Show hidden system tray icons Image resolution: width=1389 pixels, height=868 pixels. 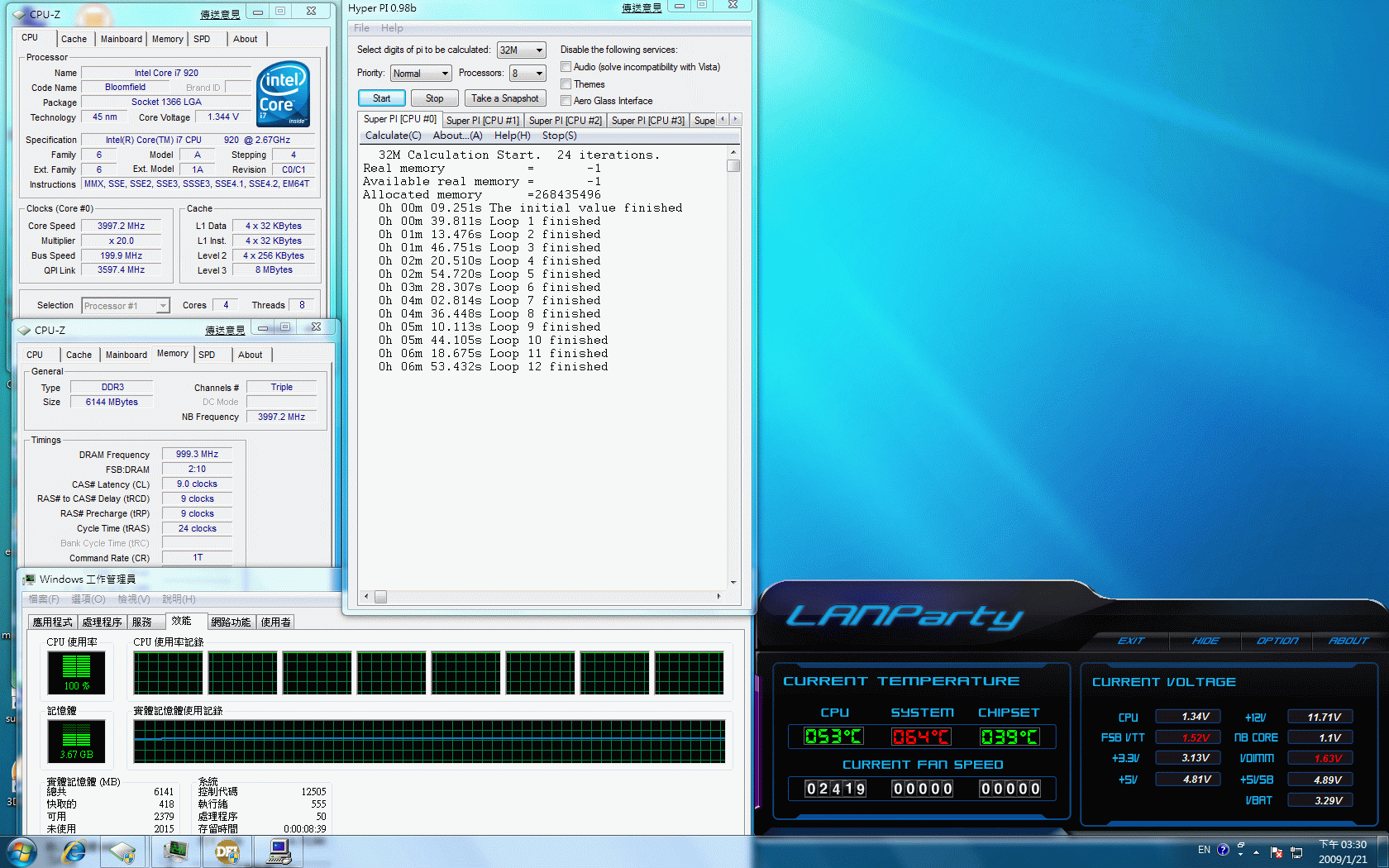click(1257, 852)
